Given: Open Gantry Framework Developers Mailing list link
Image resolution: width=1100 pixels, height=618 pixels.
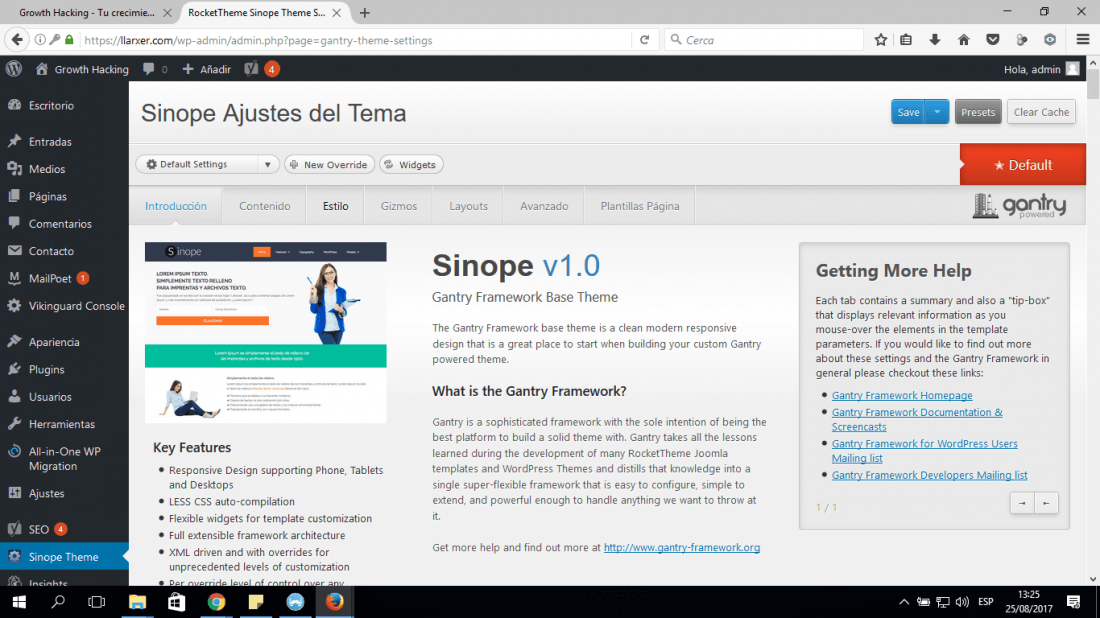Looking at the screenshot, I should tap(930, 475).
